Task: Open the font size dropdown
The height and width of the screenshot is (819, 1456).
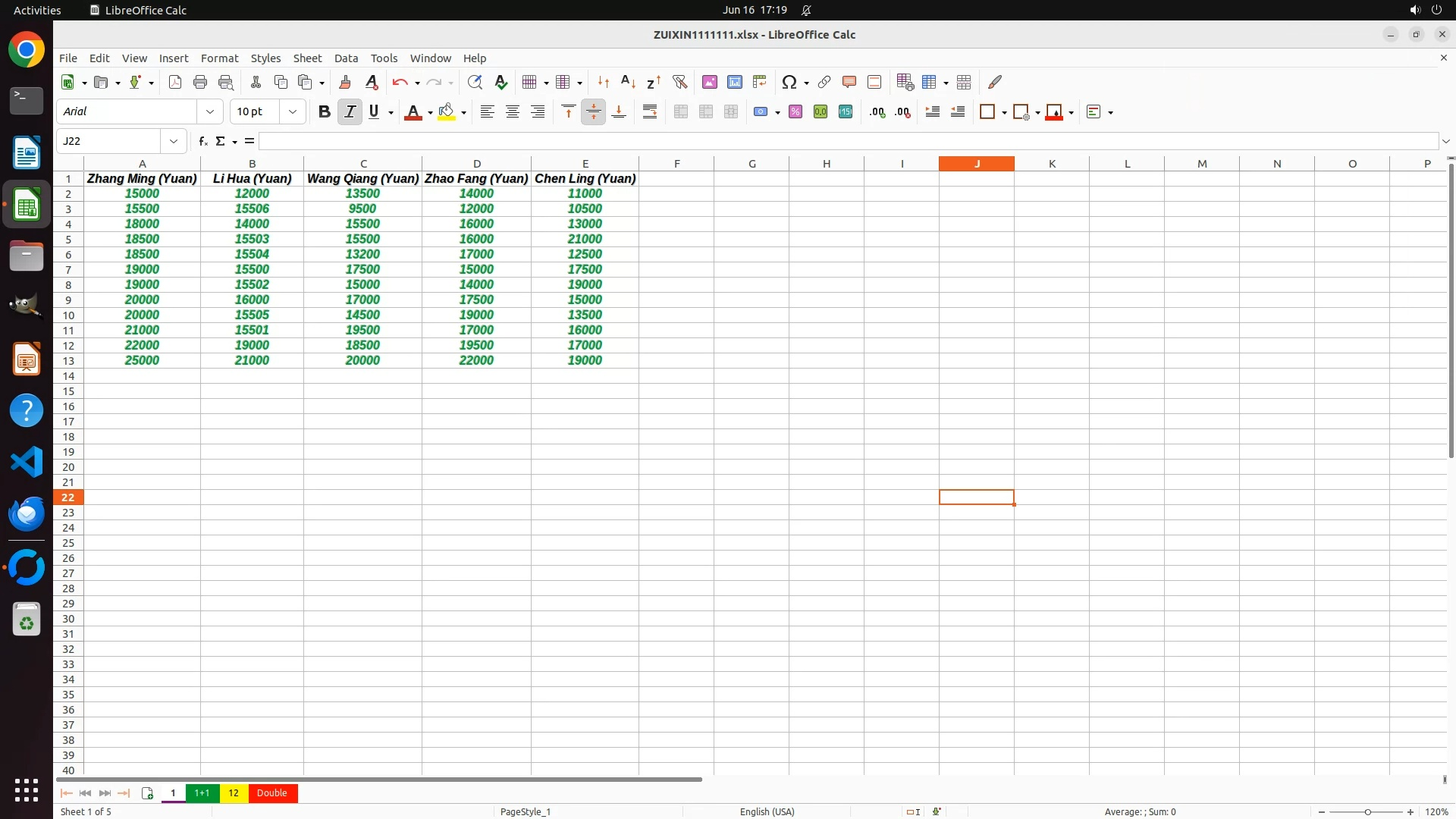Action: 293,111
